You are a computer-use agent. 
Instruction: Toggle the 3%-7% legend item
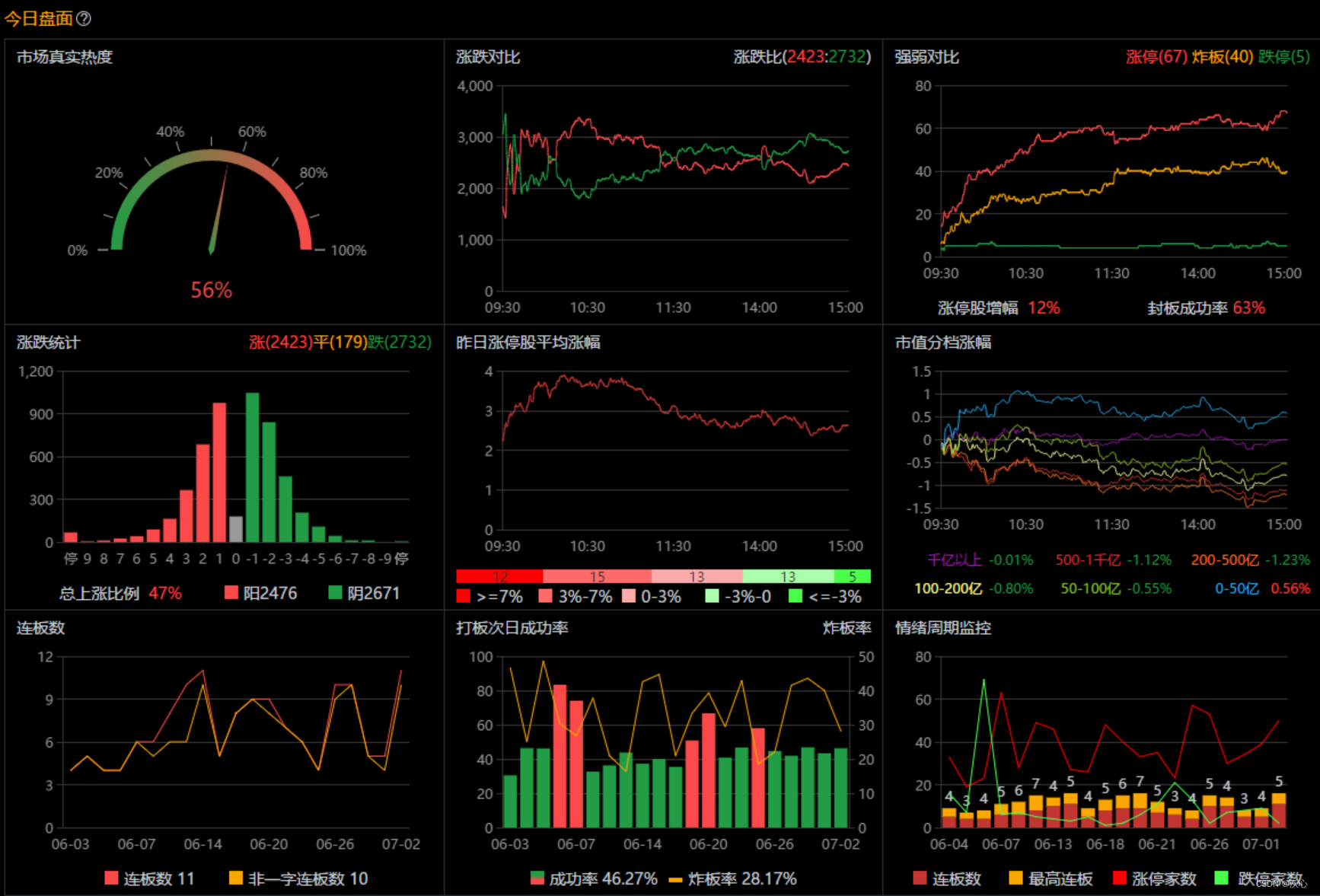(576, 597)
